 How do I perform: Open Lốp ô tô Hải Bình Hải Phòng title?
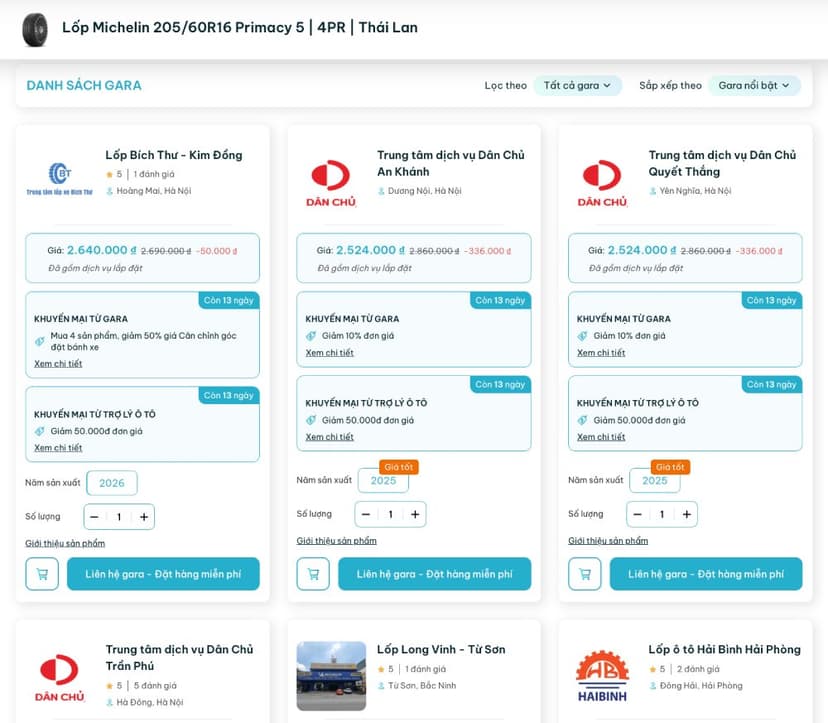(724, 649)
